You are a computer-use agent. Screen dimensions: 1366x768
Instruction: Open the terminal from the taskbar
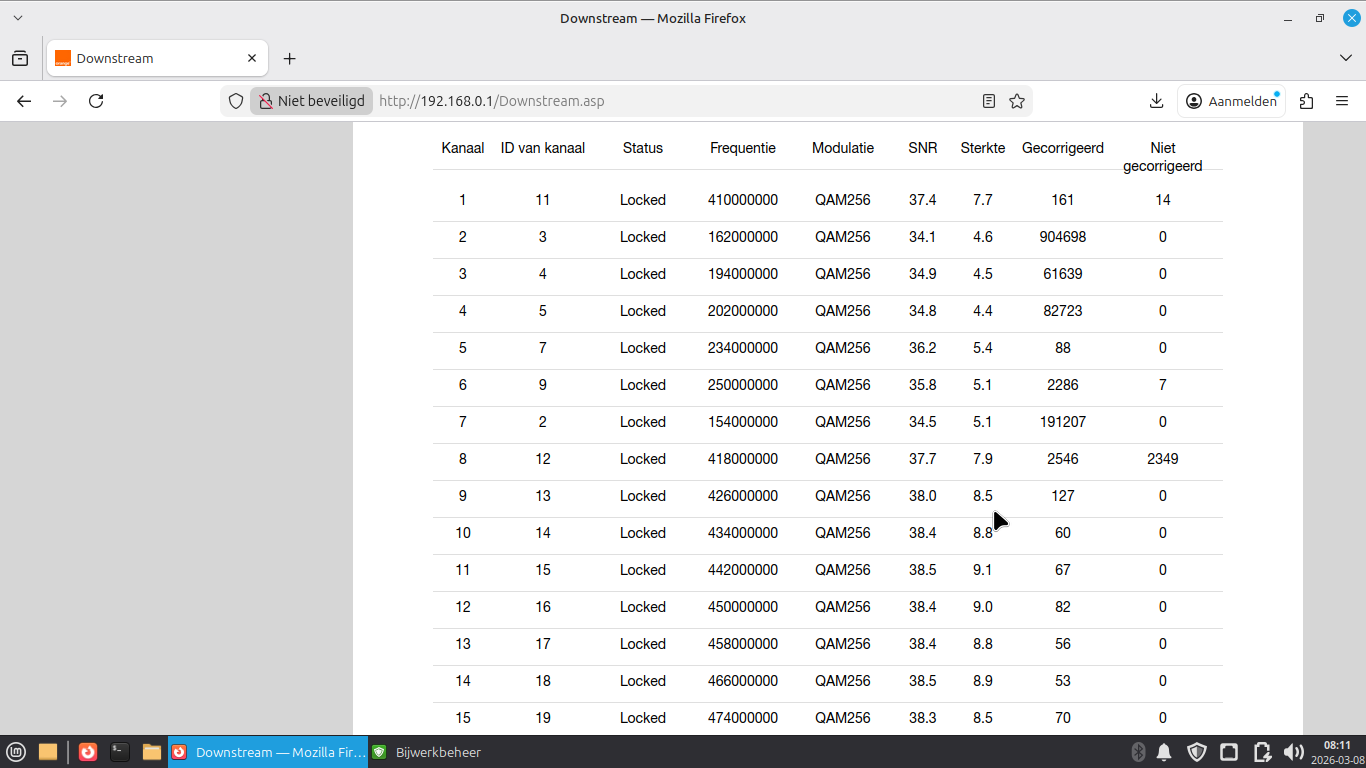click(120, 752)
